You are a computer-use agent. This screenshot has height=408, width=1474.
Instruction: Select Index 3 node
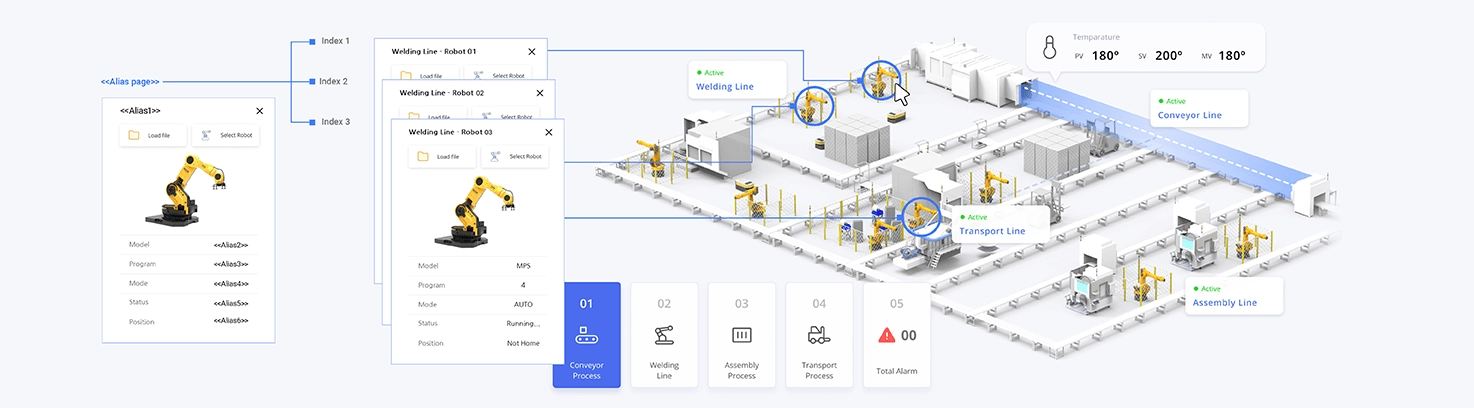(x=313, y=121)
